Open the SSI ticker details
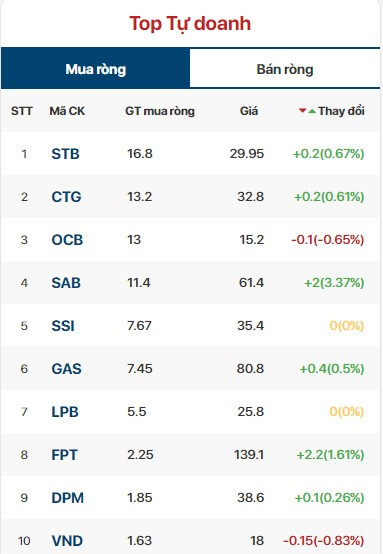The width and height of the screenshot is (383, 554). 63,326
